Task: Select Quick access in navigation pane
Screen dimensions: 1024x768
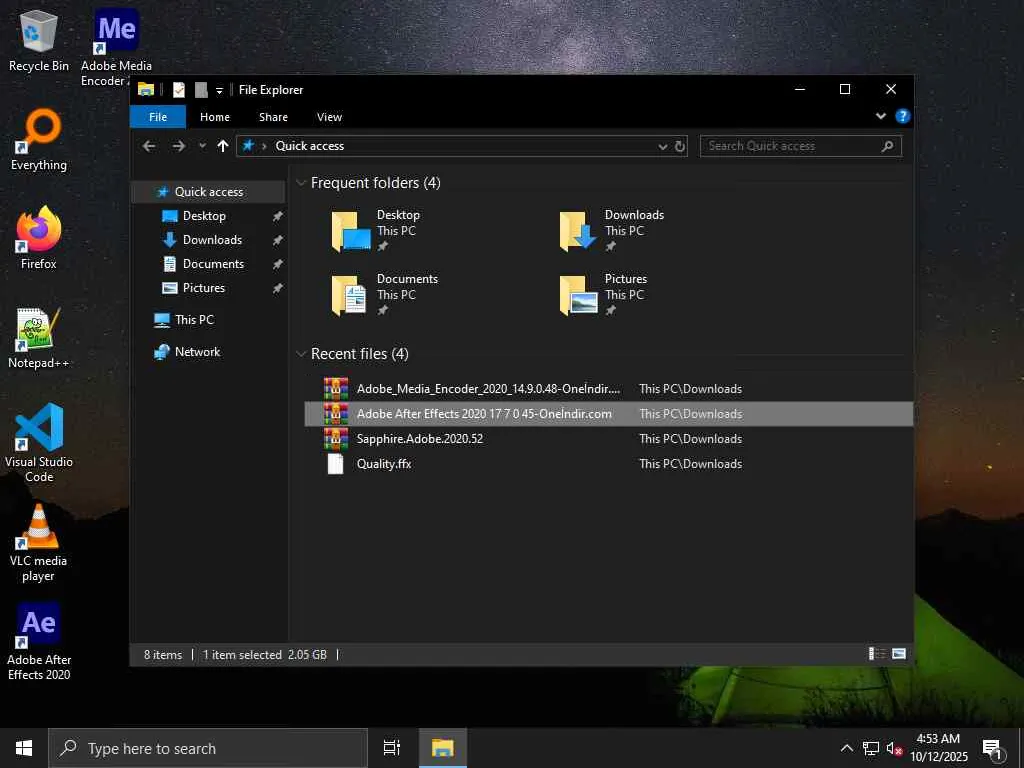Action: tap(208, 191)
